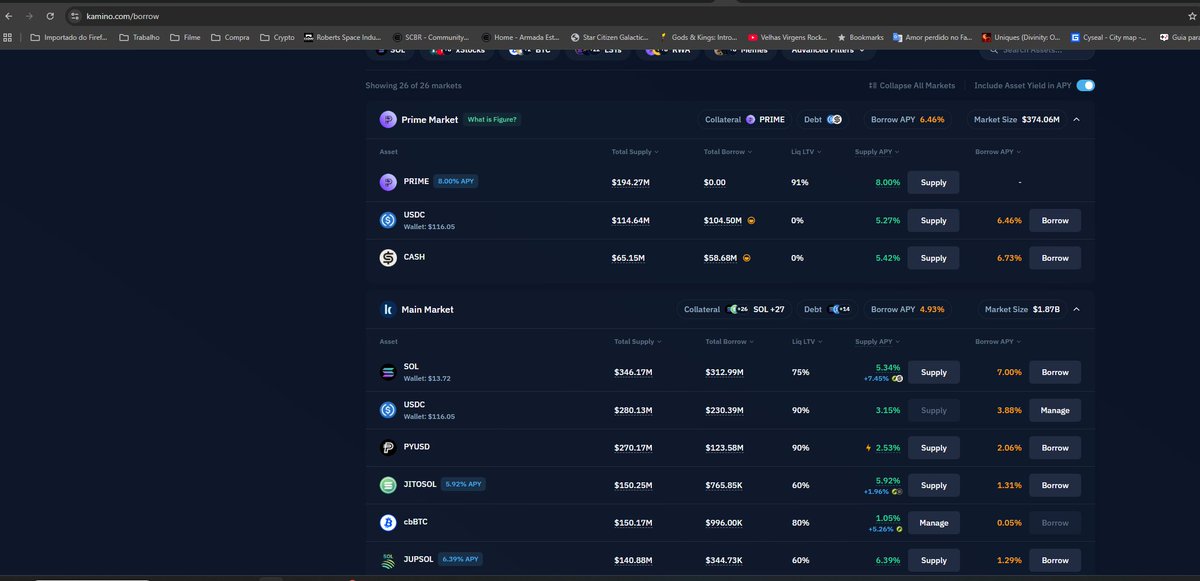
Task: Click warning icon beside $58.68M borrow
Action: tap(746, 258)
